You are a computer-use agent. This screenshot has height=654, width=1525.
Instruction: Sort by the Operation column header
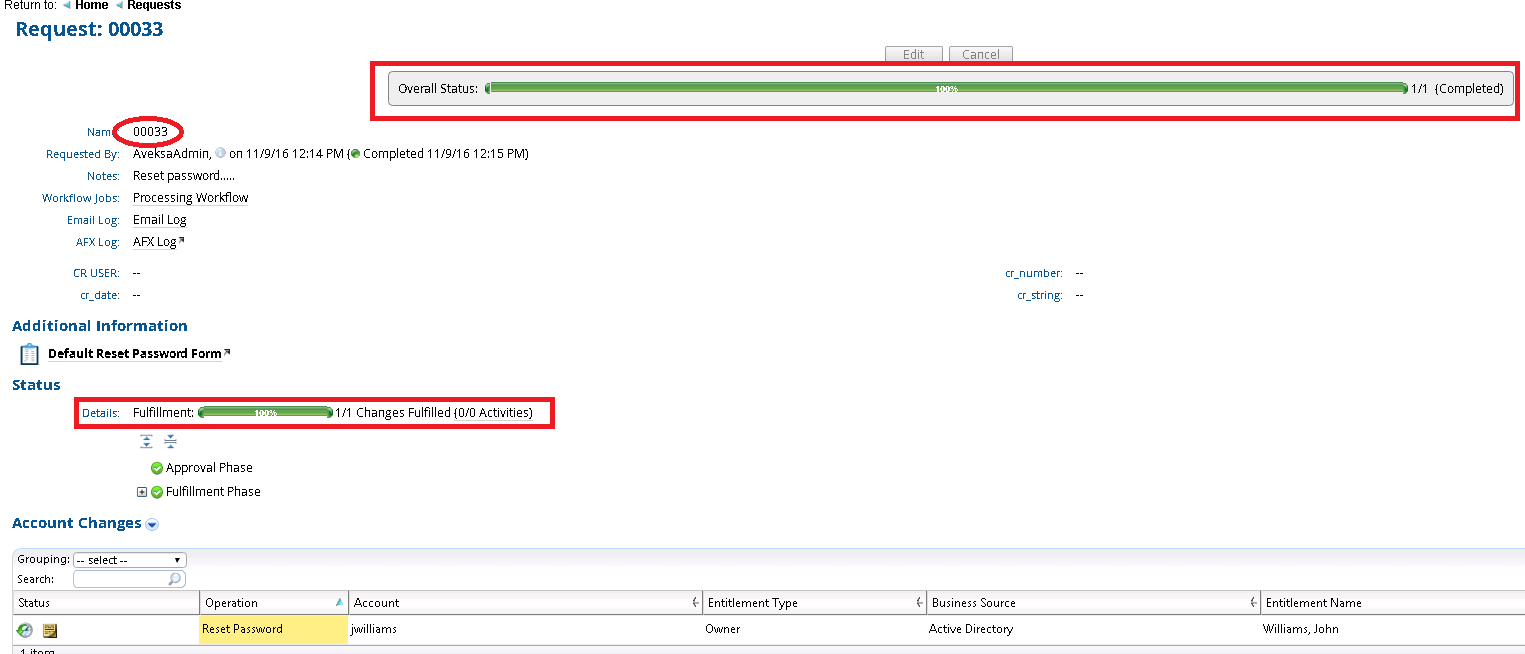click(x=231, y=603)
